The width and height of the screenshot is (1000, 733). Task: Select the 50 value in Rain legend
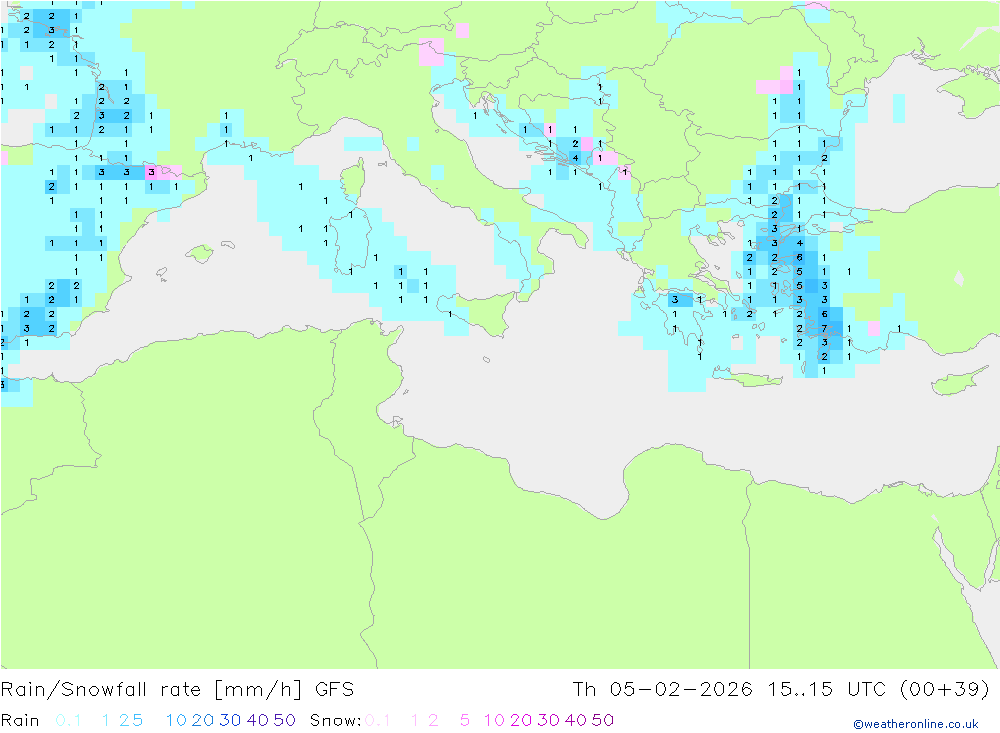click(284, 720)
